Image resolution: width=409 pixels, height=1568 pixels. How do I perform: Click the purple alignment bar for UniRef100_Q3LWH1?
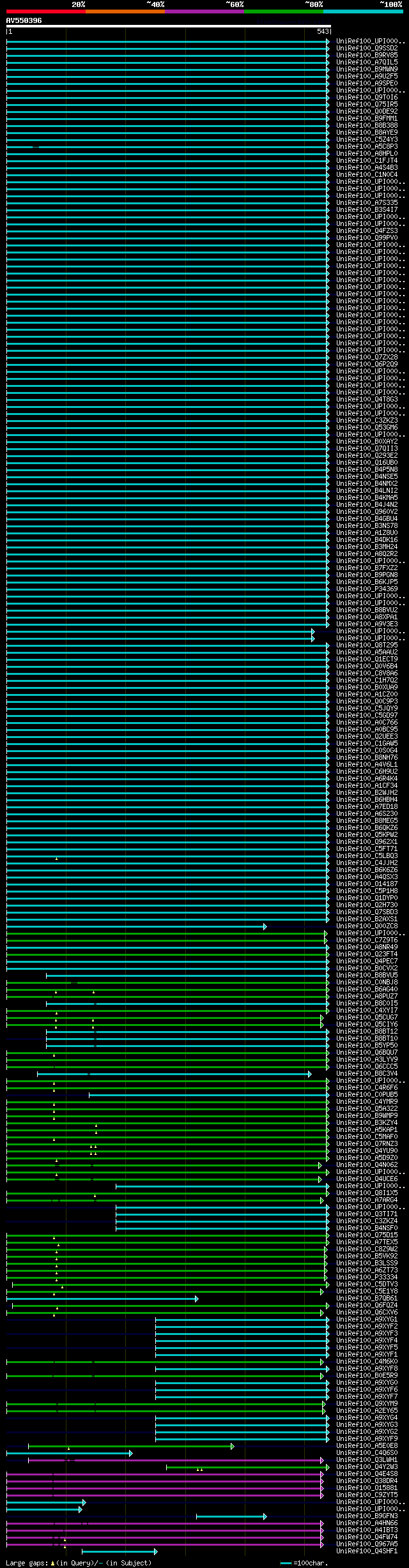176,1460
